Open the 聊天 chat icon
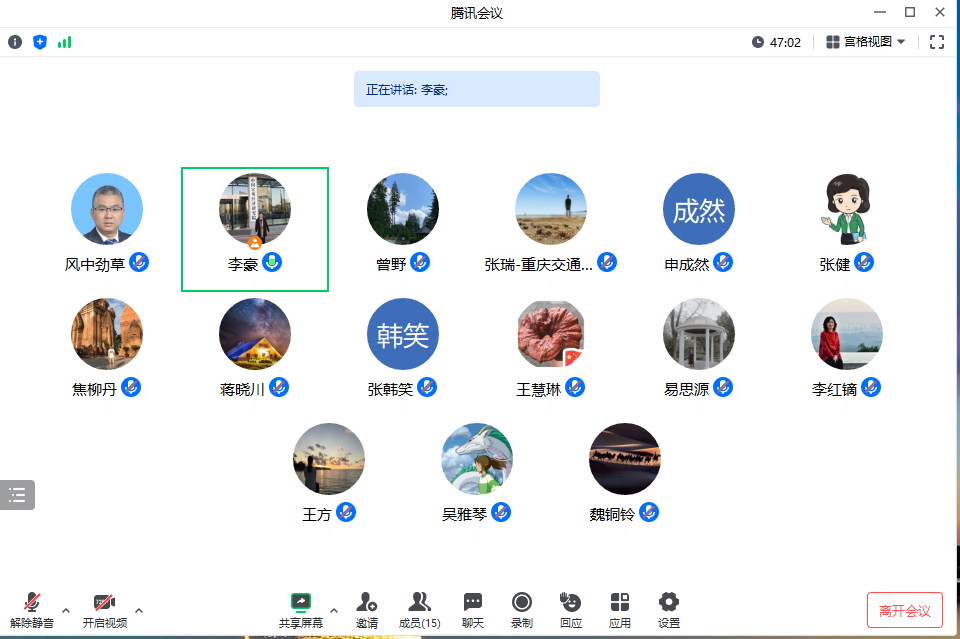The height and width of the screenshot is (639, 960). click(473, 608)
